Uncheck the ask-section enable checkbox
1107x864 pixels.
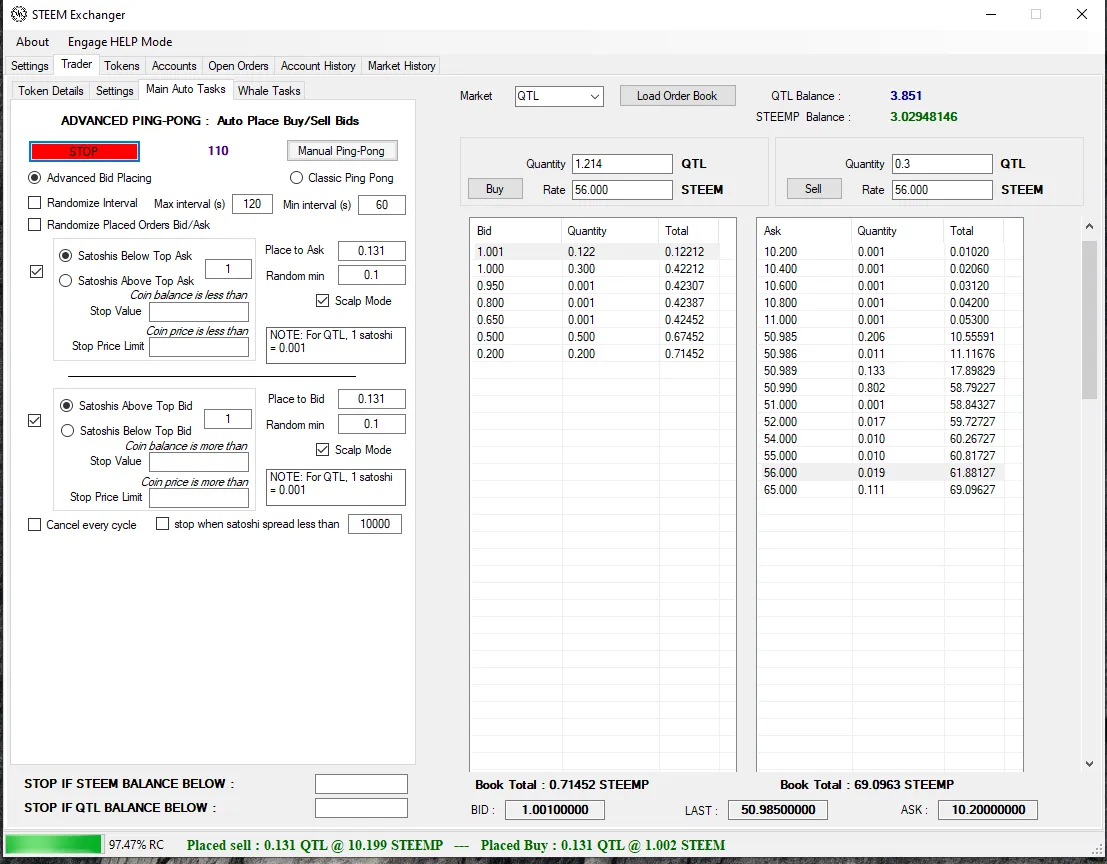[x=37, y=272]
